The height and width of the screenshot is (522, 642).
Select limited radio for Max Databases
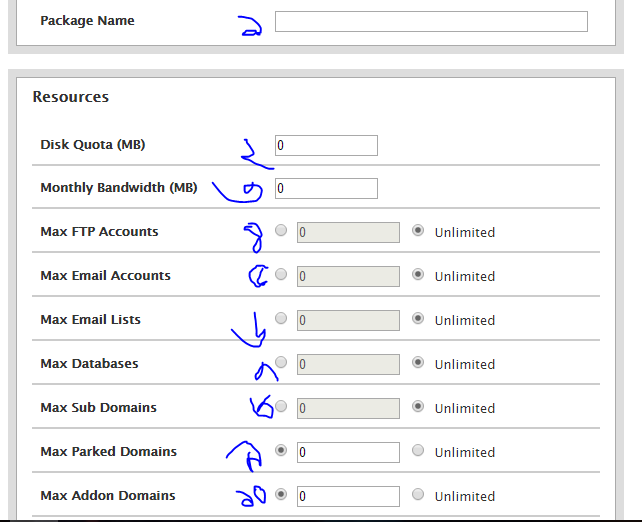pos(281,363)
